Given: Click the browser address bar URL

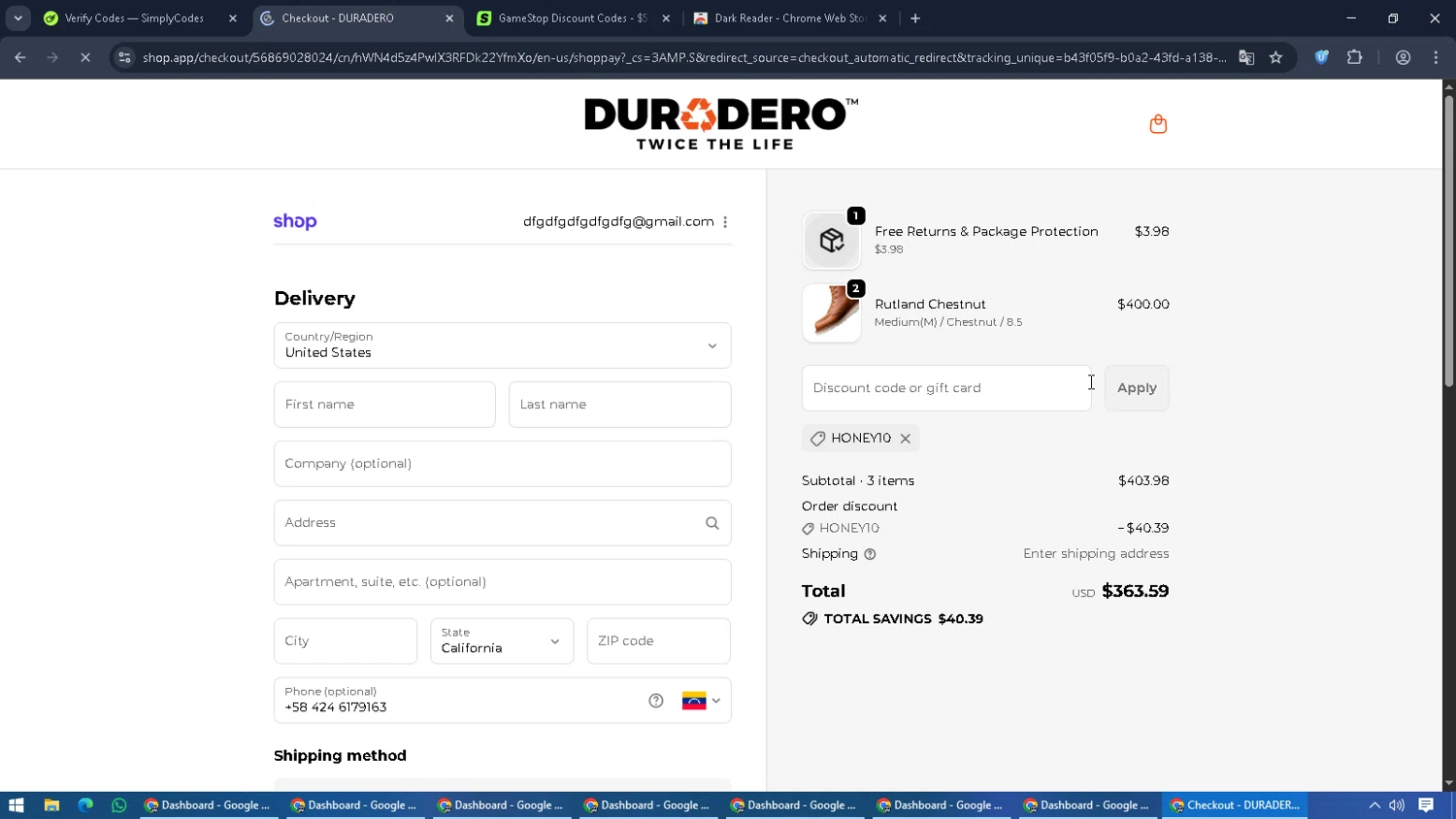Looking at the screenshot, I should pyautogui.click(x=684, y=57).
